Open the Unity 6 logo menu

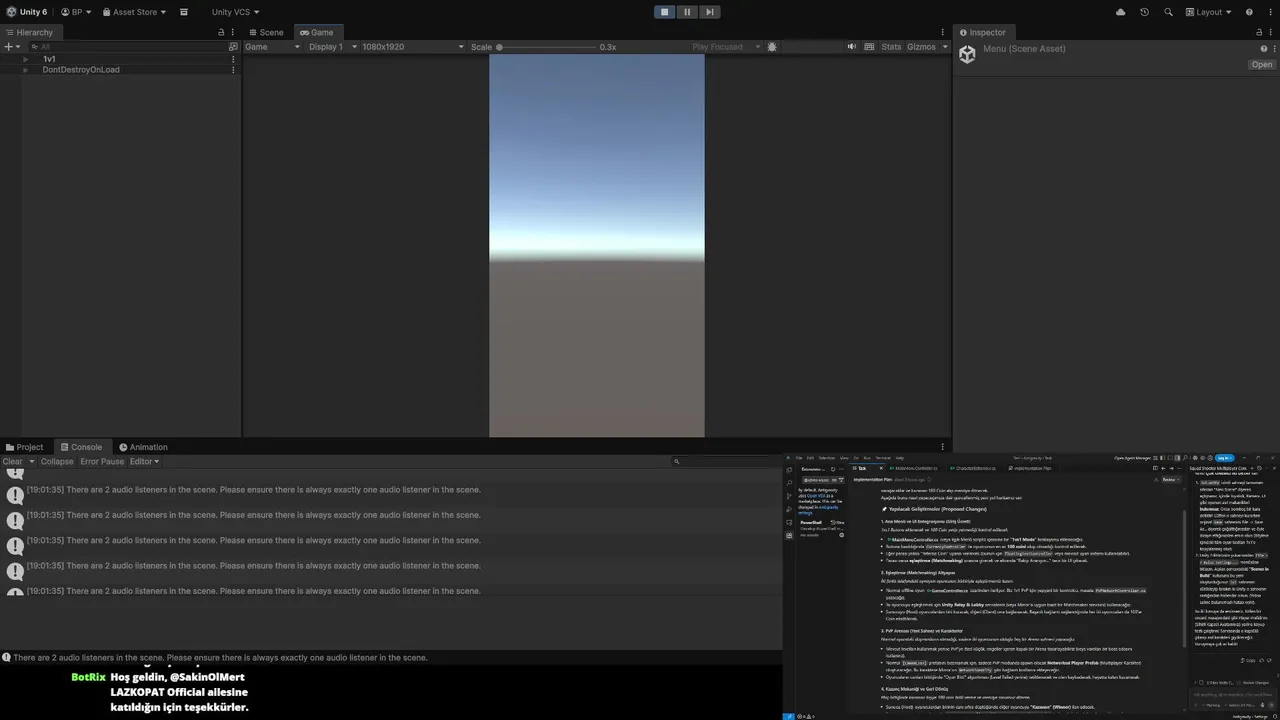(x=25, y=12)
